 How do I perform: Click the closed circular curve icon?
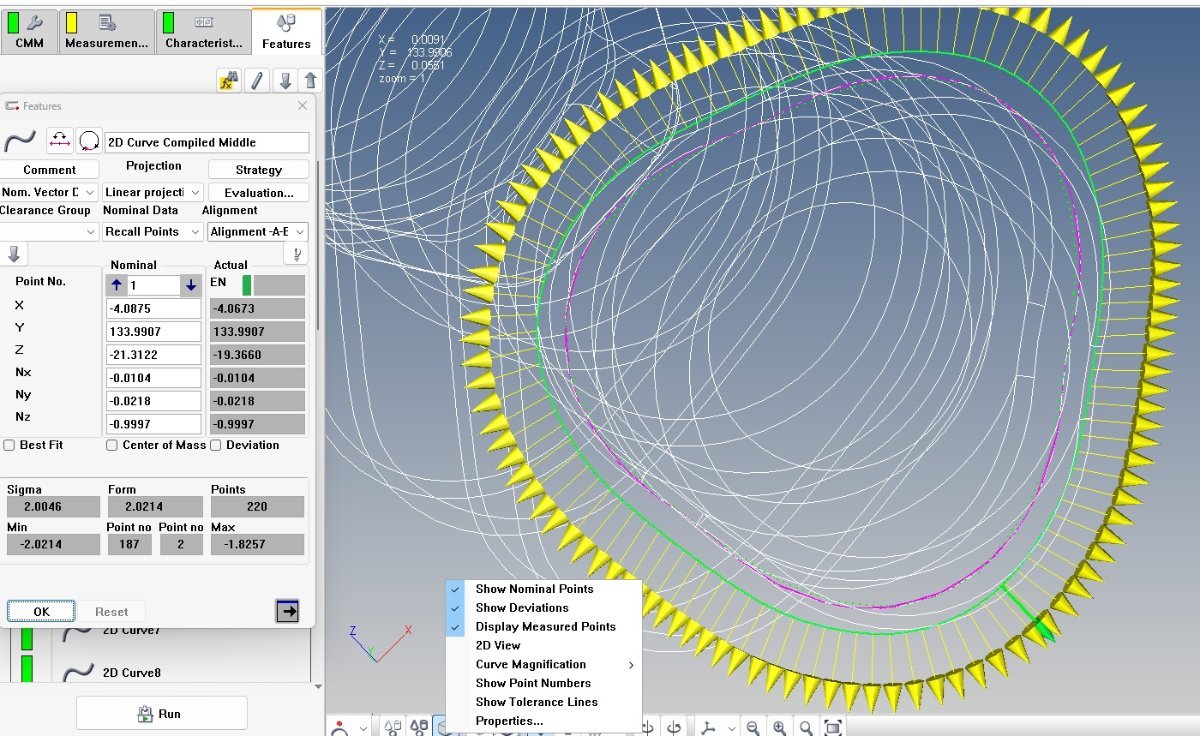pyautogui.click(x=89, y=142)
